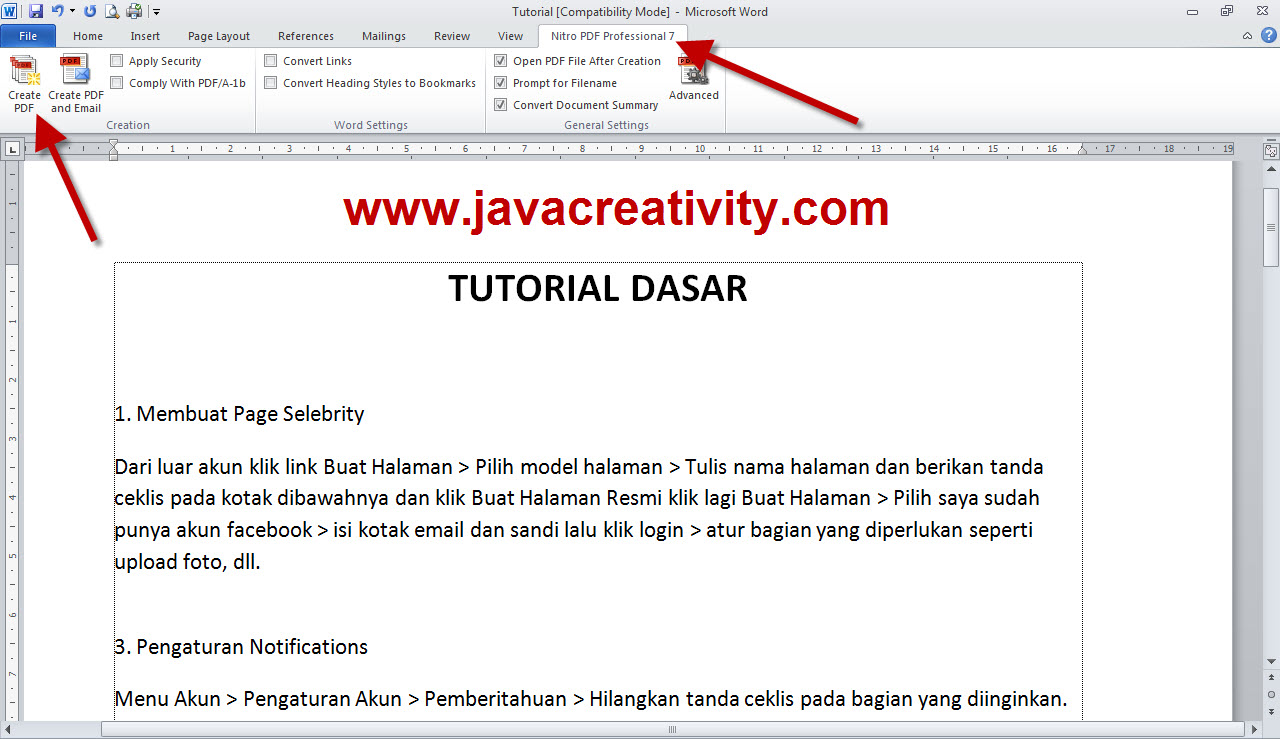Click the horizontal scrollbar thumb
The height and width of the screenshot is (739, 1280).
(x=672, y=729)
